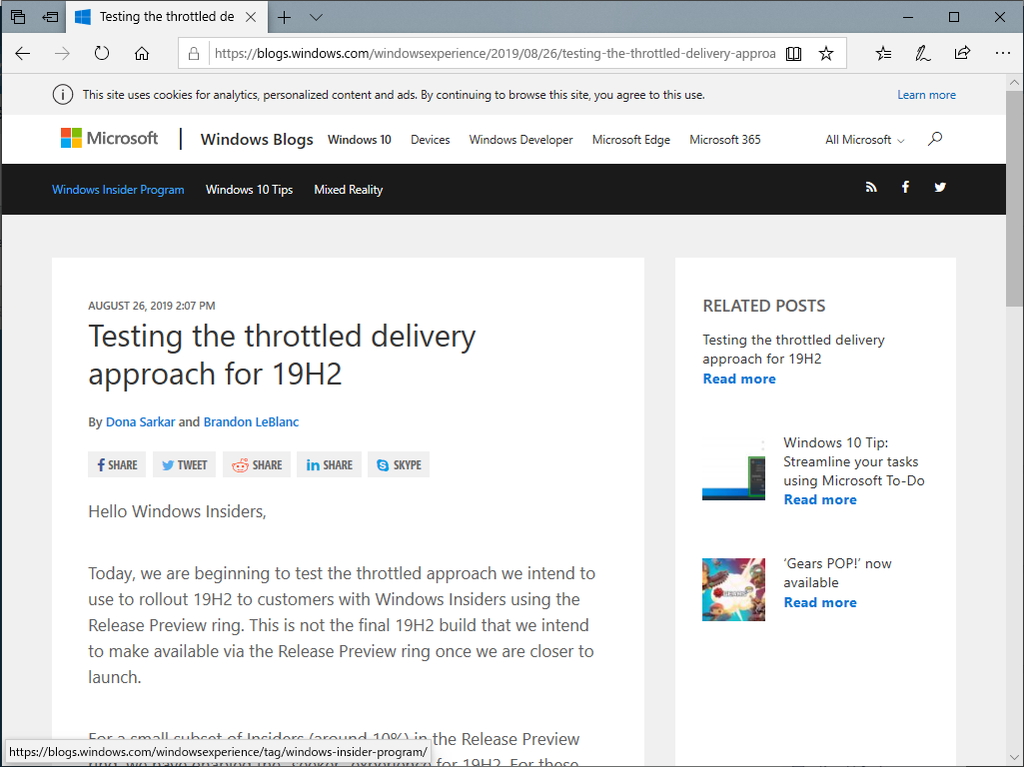
Task: Click the address bar URL field
Action: click(494, 54)
